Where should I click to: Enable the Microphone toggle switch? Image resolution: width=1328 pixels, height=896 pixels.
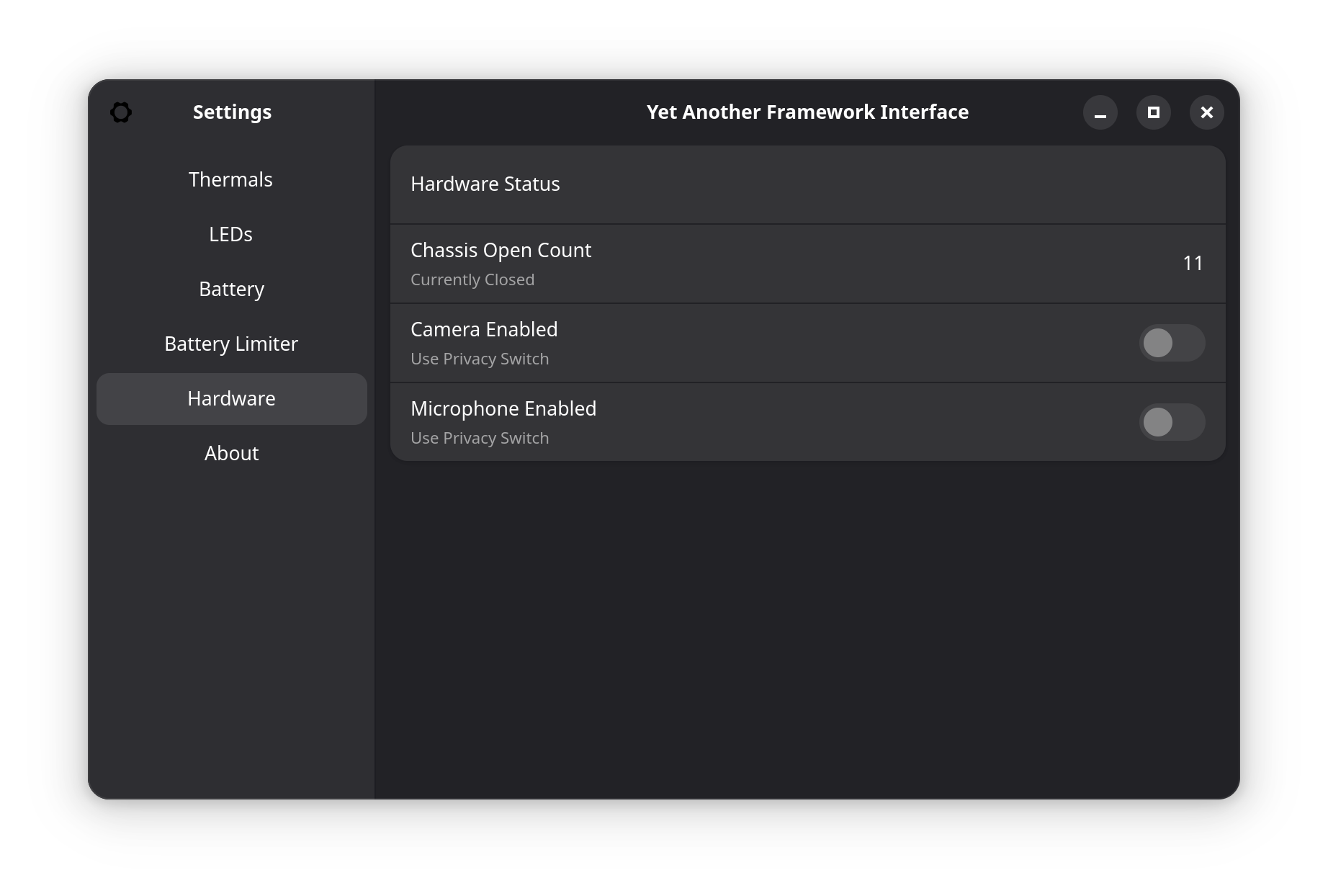point(1172,423)
